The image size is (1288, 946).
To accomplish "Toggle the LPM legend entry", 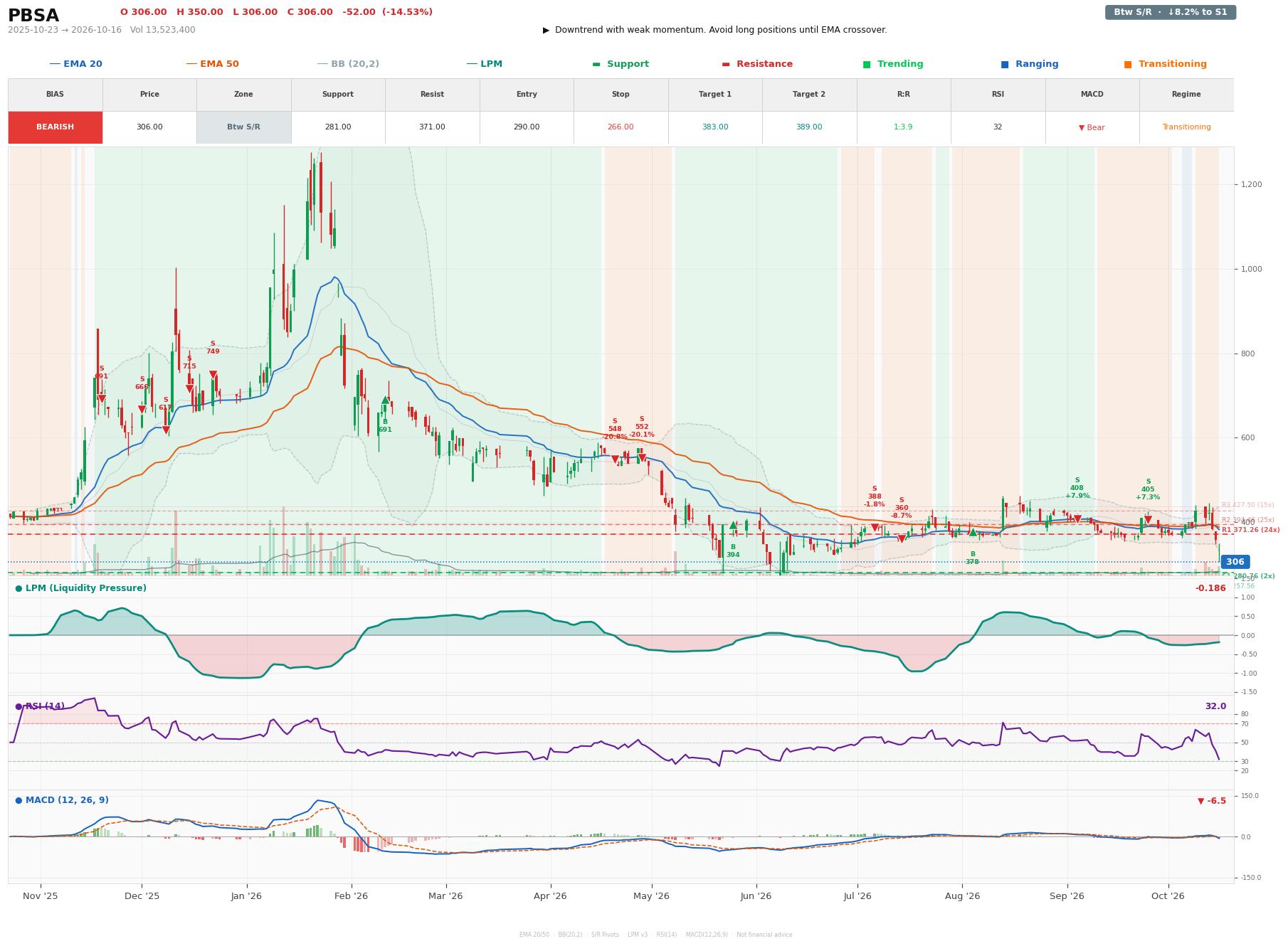I will [484, 64].
